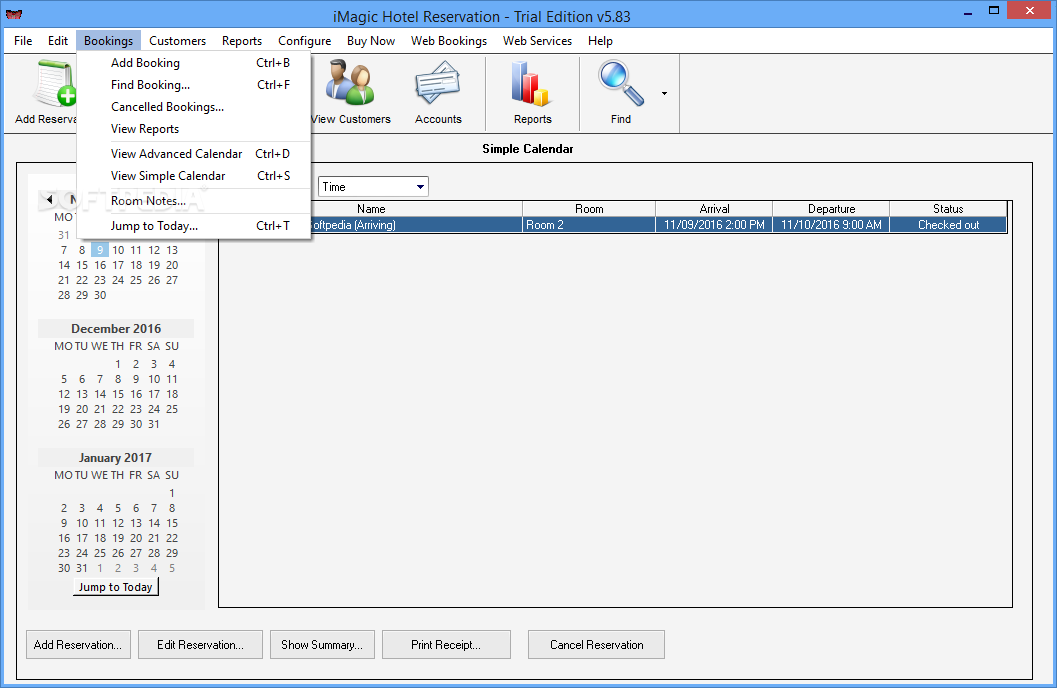
Task: Select January 29 in the calendar
Action: [x=172, y=553]
